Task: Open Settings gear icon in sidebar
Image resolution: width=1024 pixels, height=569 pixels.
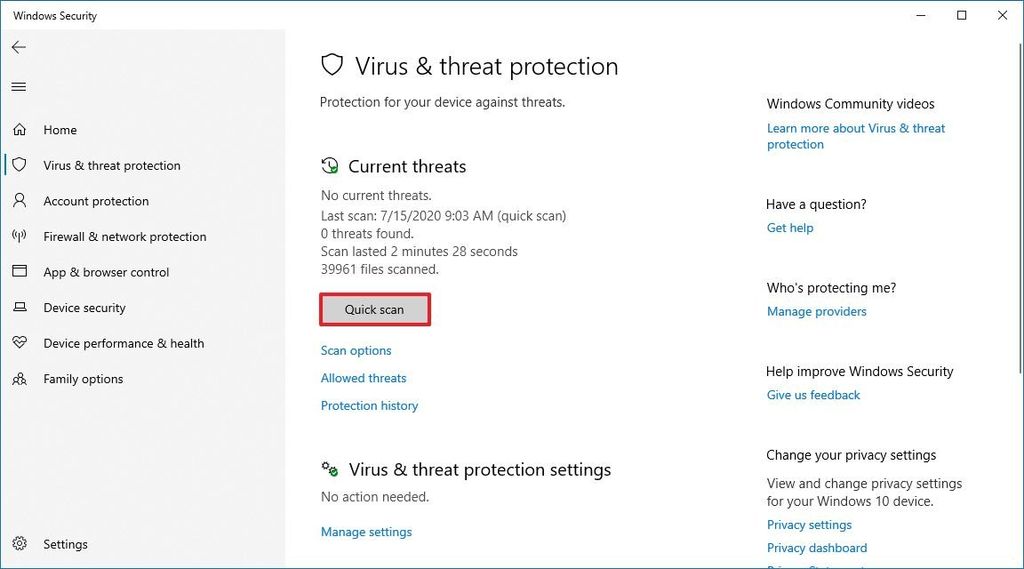Action: pos(20,544)
